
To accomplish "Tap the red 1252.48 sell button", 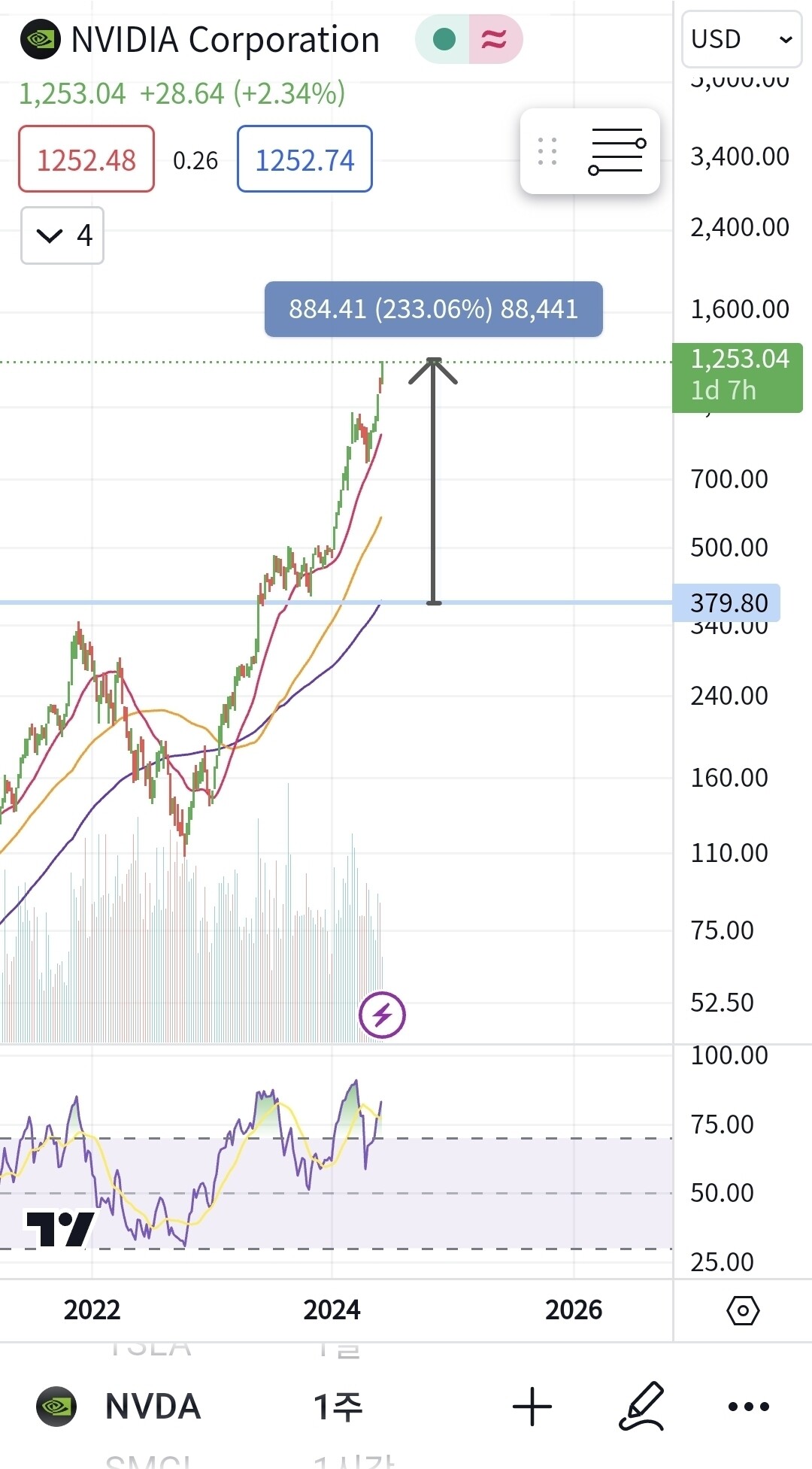I will click(x=86, y=159).
